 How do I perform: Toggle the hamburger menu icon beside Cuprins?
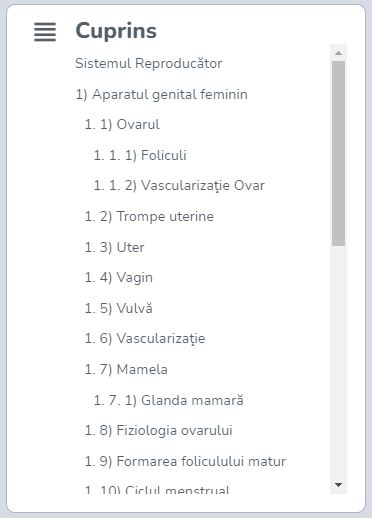(45, 32)
